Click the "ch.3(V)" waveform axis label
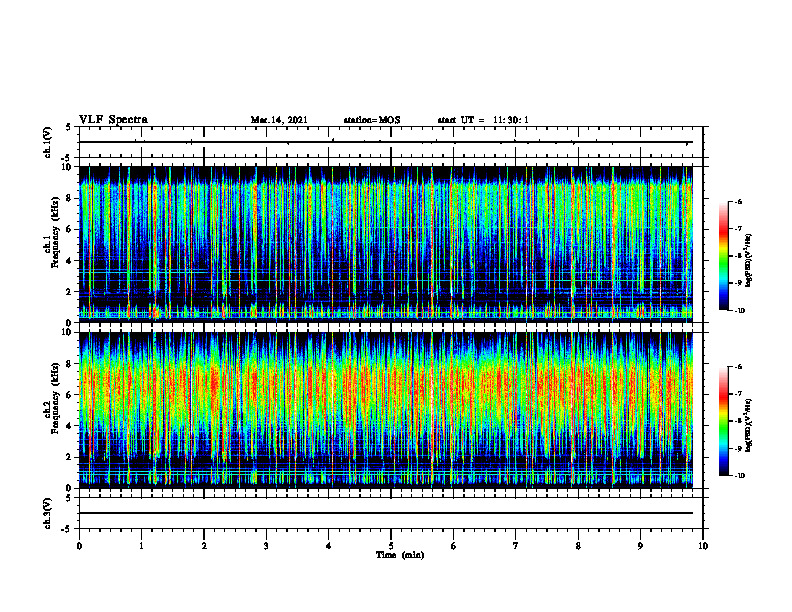This screenshot has height=612, width=792. [47, 513]
